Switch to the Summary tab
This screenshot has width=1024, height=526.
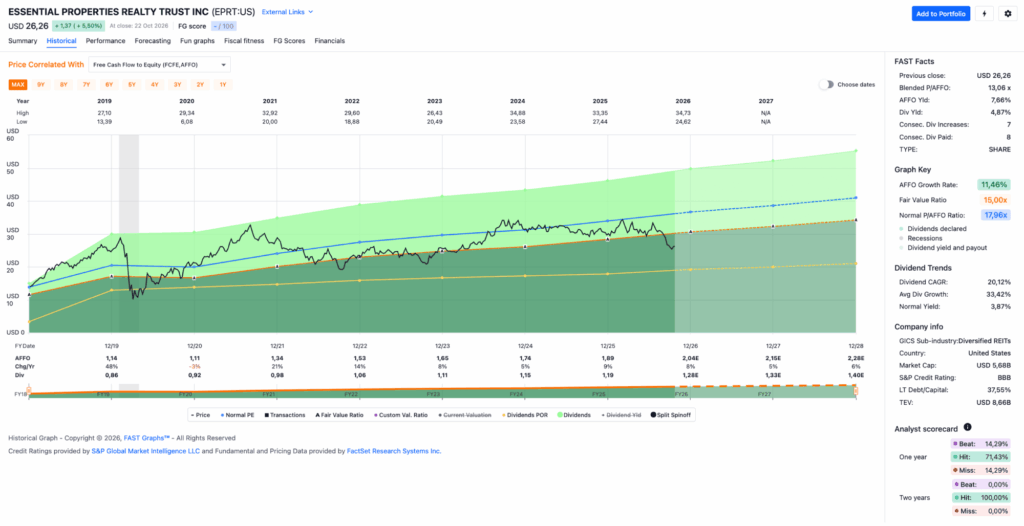22,41
